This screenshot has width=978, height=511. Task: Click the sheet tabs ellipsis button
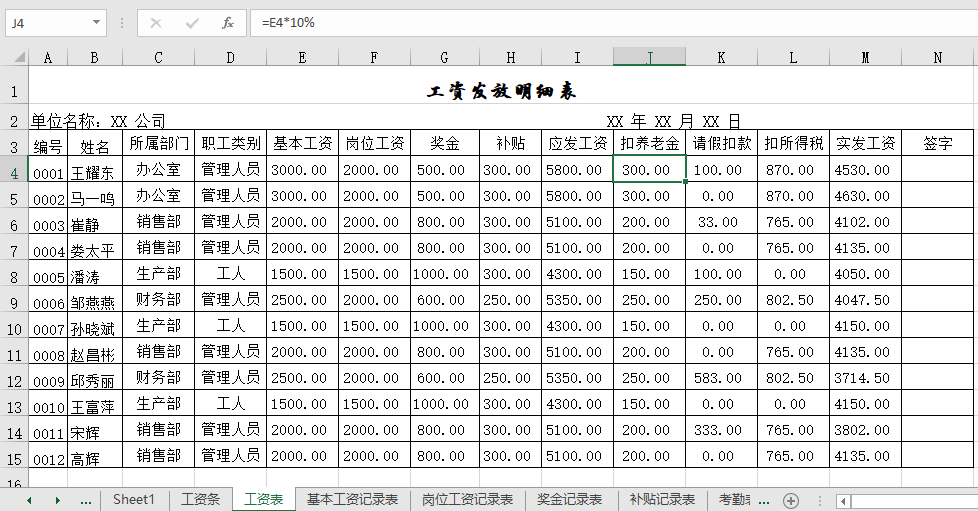[85, 500]
